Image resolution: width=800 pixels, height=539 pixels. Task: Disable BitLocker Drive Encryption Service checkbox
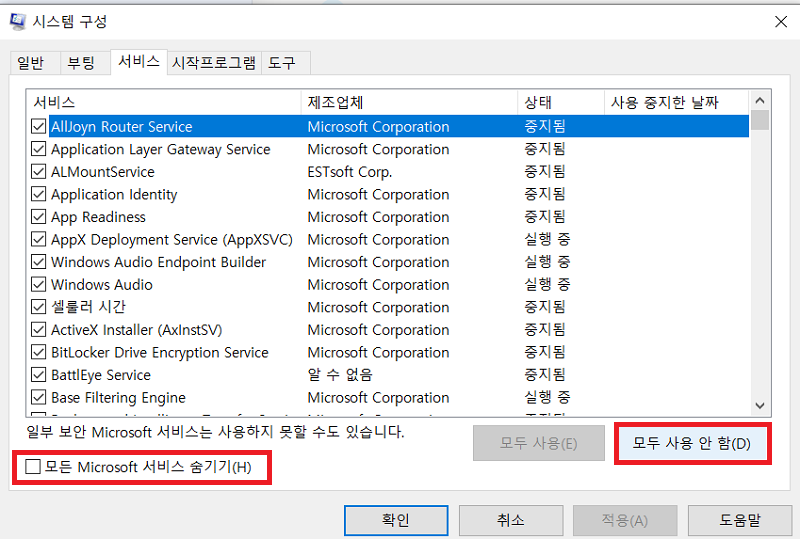tap(38, 352)
